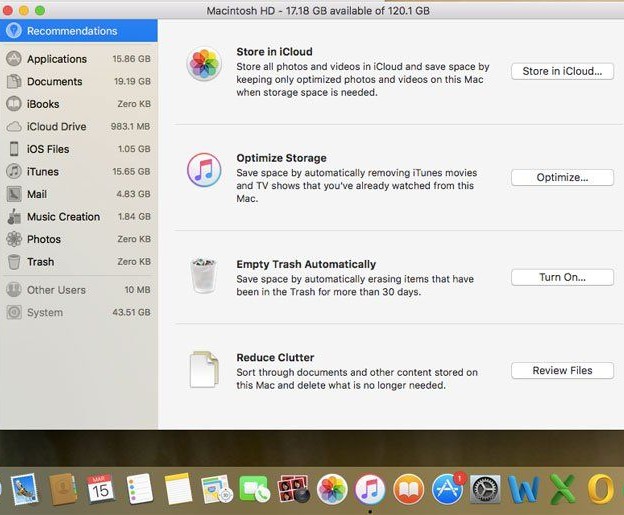Click the Photos flower sidebar icon
Screen dimensions: 624x515
14,239
